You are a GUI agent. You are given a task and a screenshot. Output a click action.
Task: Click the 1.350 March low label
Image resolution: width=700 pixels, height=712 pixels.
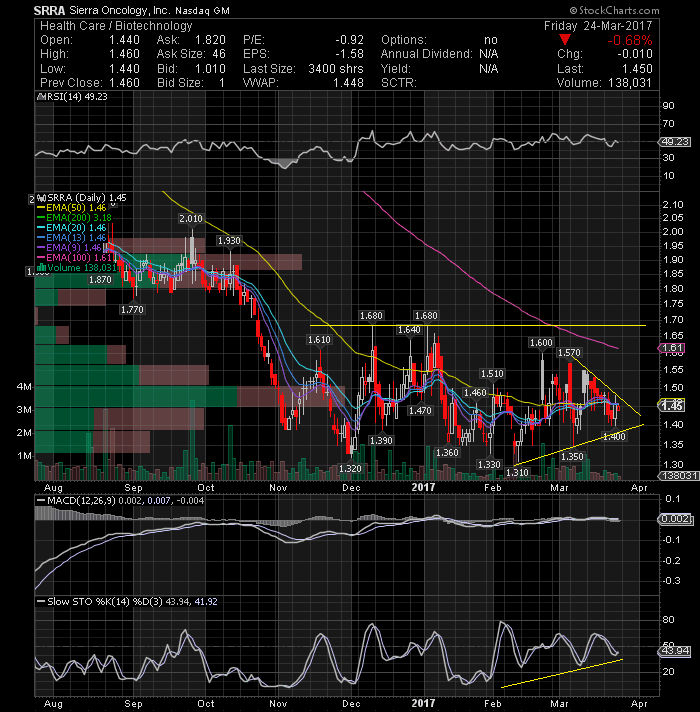572,457
